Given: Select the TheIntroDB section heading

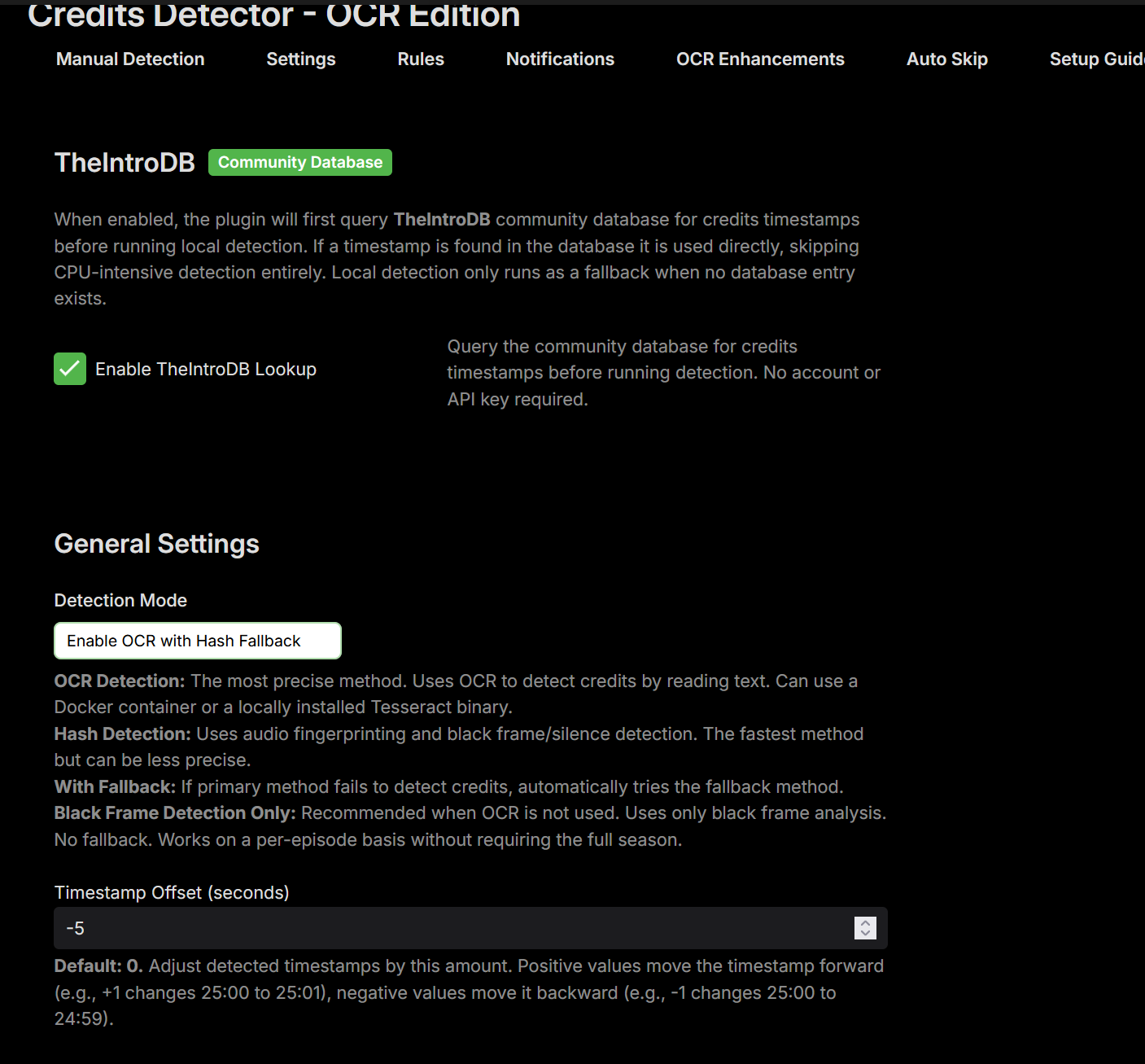Looking at the screenshot, I should tap(125, 163).
